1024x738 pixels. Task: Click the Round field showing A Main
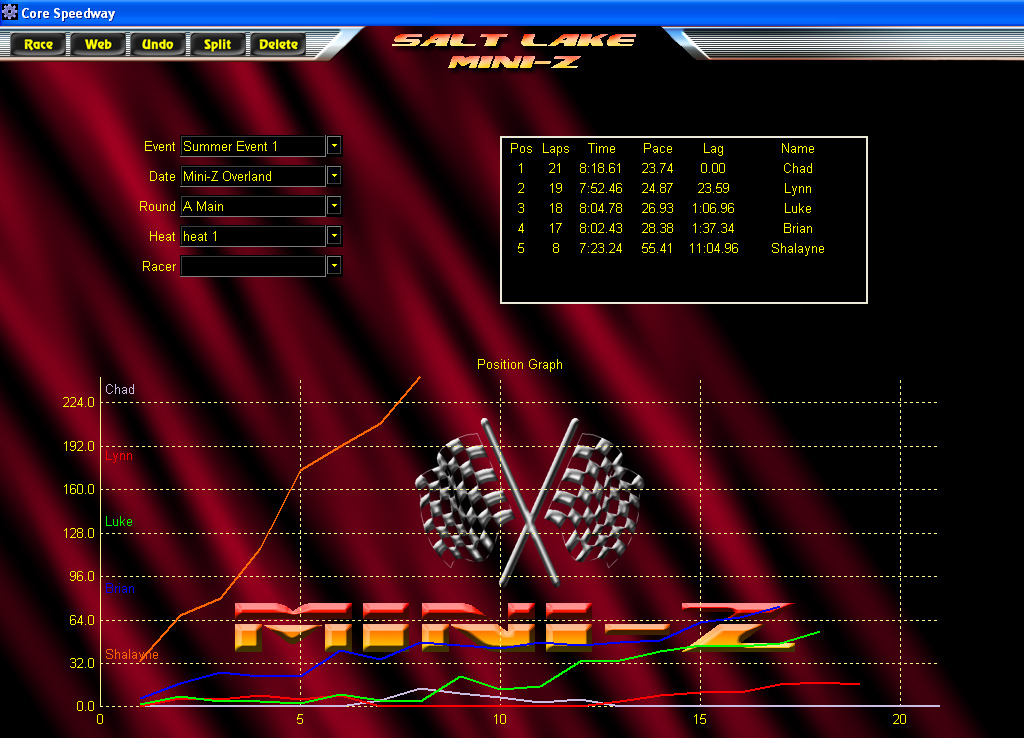[253, 206]
